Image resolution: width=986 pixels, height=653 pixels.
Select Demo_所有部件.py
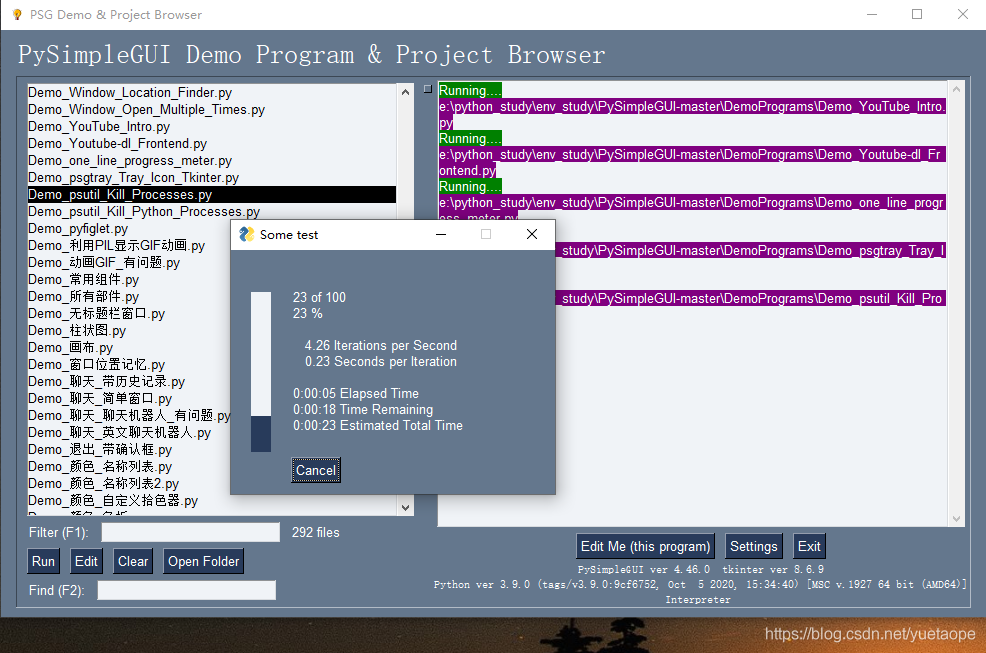pos(129,296)
